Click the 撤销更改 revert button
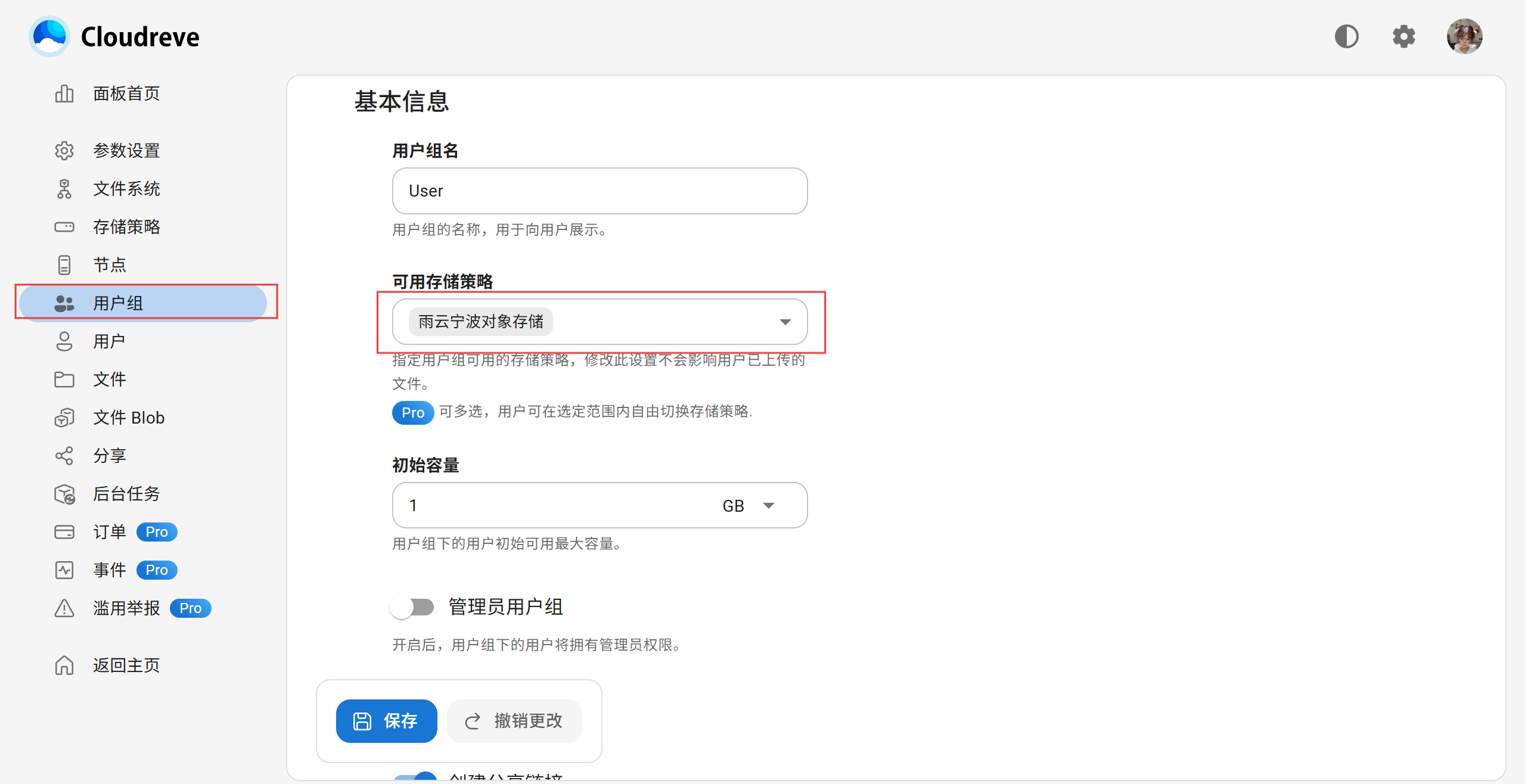Image resolution: width=1525 pixels, height=784 pixels. (514, 721)
